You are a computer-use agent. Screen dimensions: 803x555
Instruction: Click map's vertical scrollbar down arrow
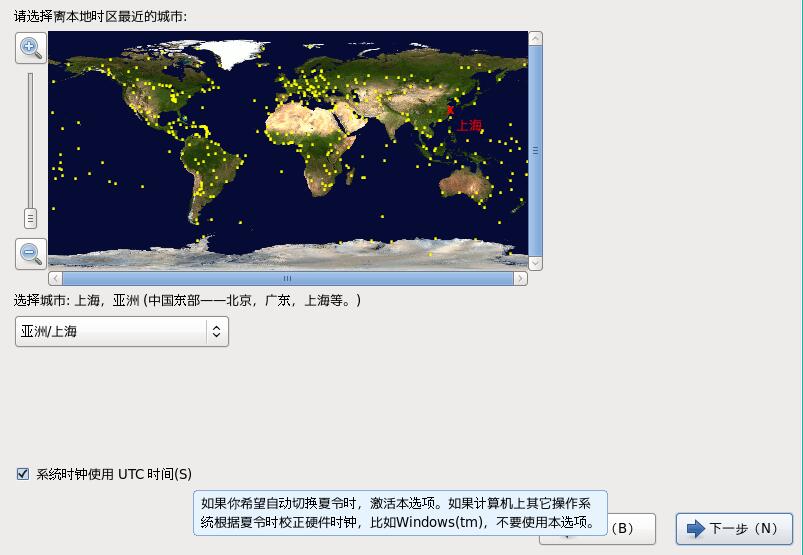(x=535, y=263)
